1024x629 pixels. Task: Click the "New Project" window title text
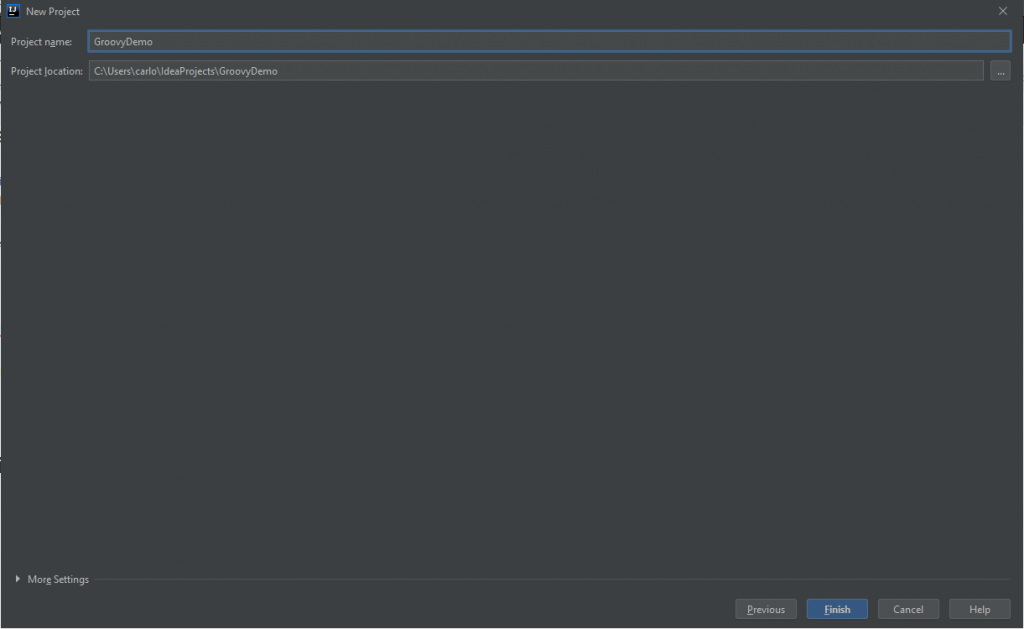coord(53,11)
